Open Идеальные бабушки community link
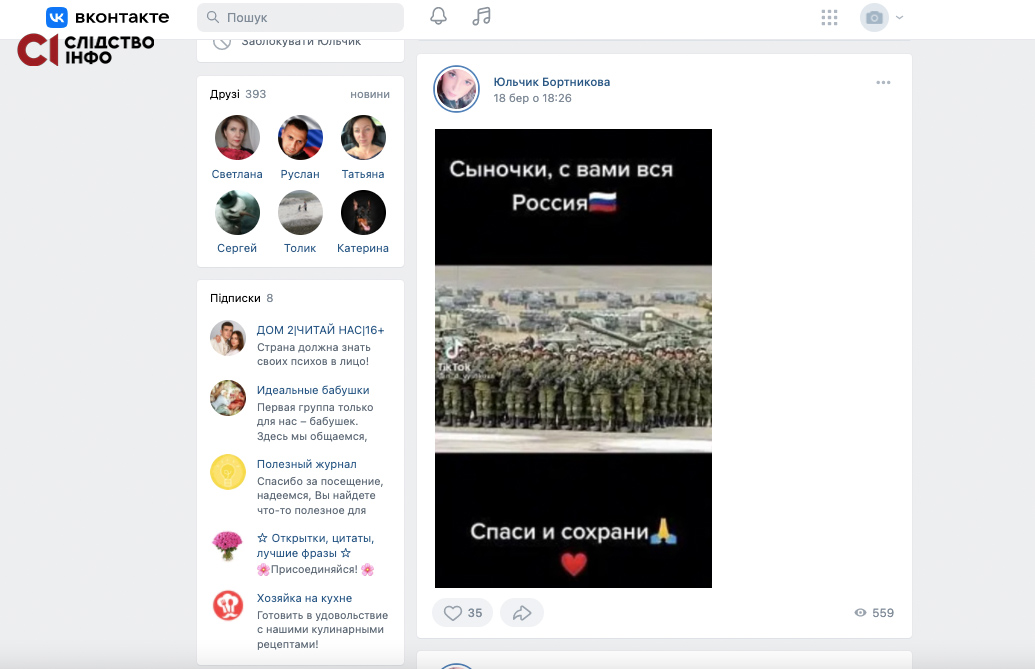 tap(313, 391)
